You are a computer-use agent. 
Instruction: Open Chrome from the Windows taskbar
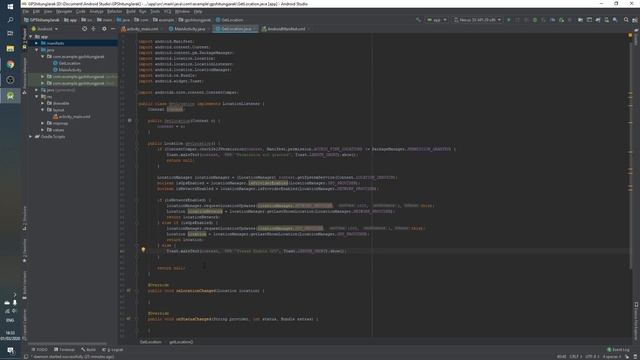point(10,64)
